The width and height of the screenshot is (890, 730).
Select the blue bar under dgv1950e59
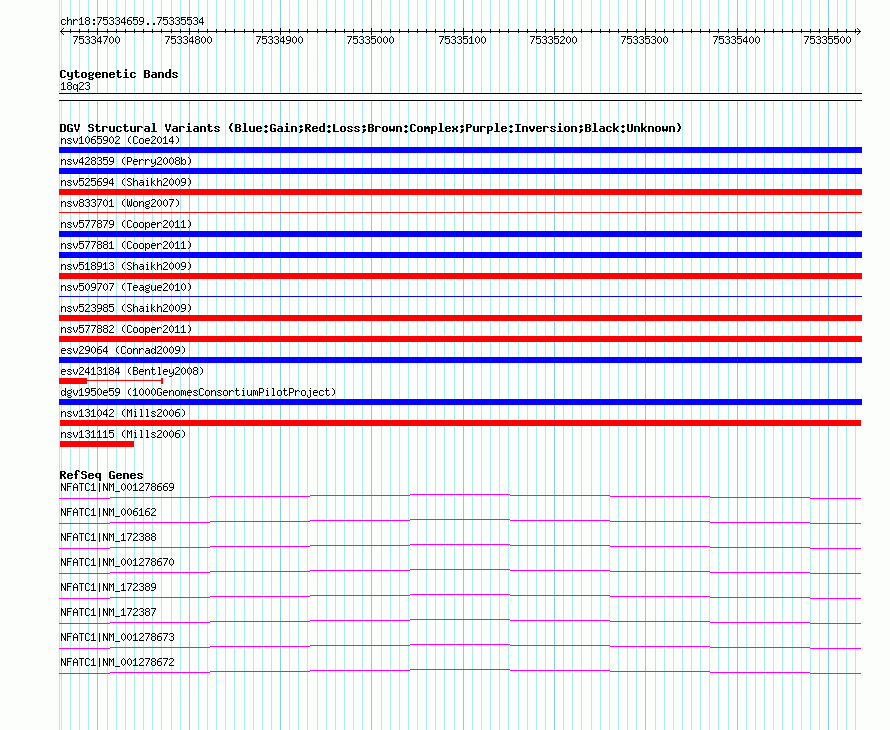(460, 402)
